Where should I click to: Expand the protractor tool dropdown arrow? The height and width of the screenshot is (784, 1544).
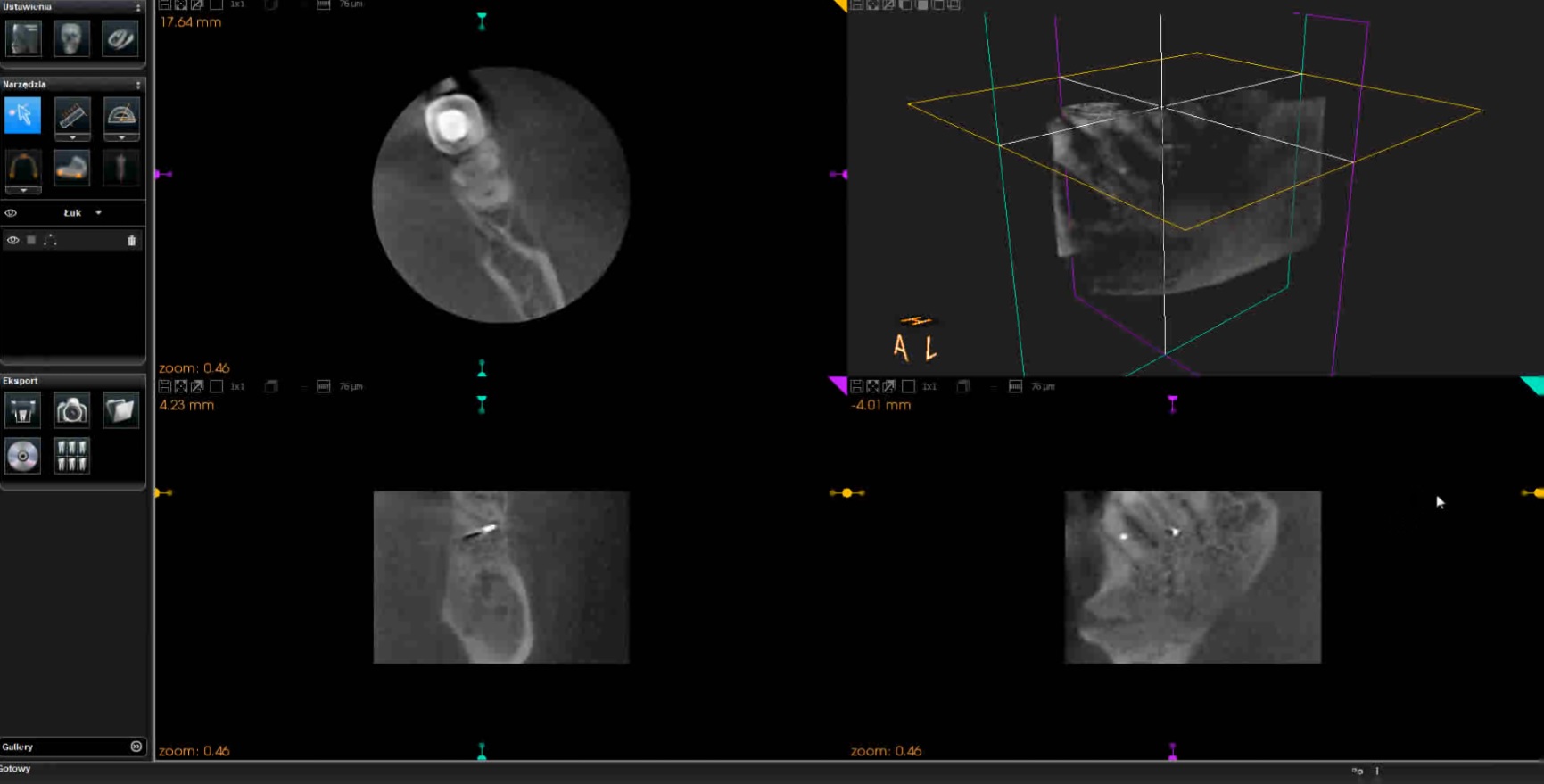(121, 138)
